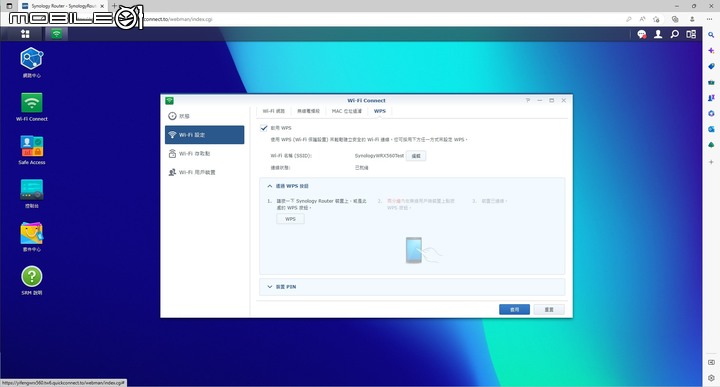720x387 pixels.
Task: Select the WPS tab
Action: pos(380,111)
